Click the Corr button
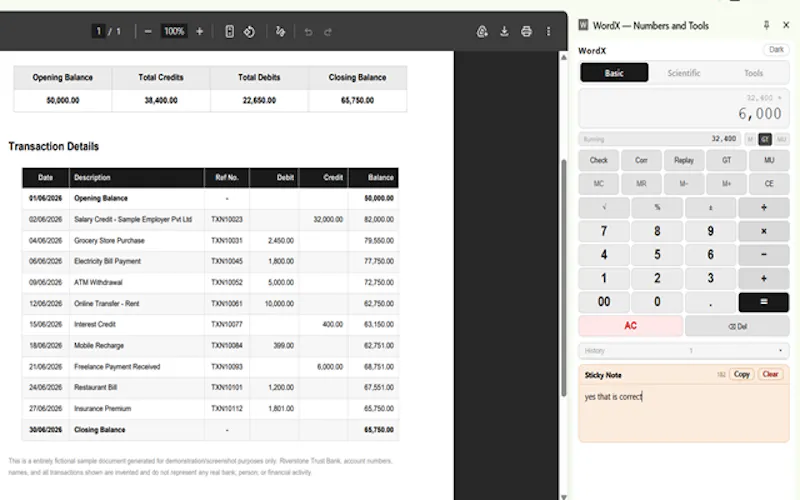Image resolution: width=800 pixels, height=500 pixels. [x=641, y=160]
